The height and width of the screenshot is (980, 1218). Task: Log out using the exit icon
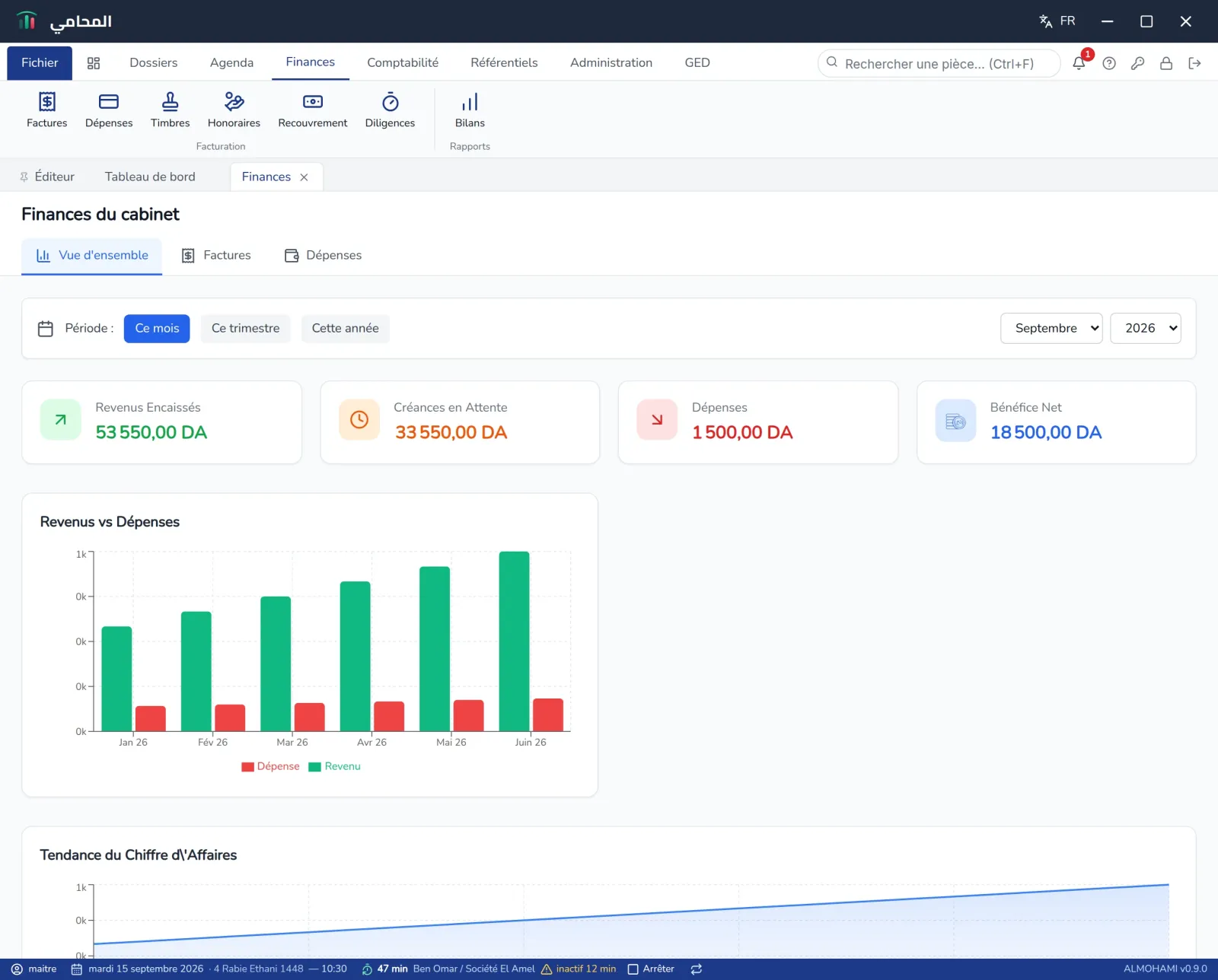1194,63
